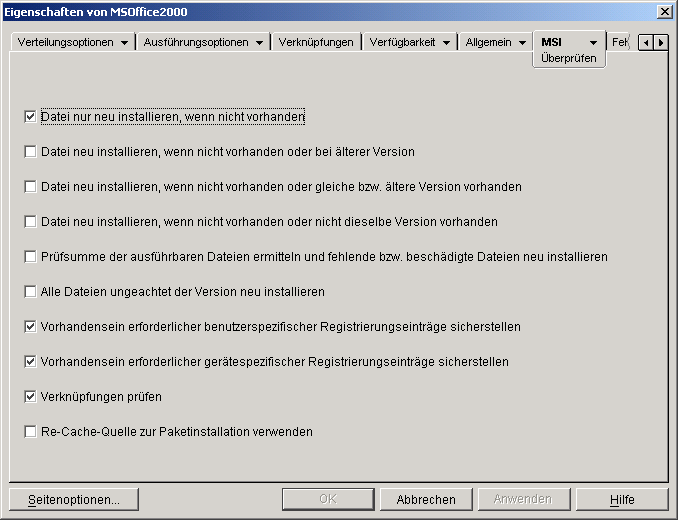Viewport: 678px width, 520px height.
Task: Tick 'nicht dieselbe Version vorhanden' checkbox
Action: tap(30, 222)
